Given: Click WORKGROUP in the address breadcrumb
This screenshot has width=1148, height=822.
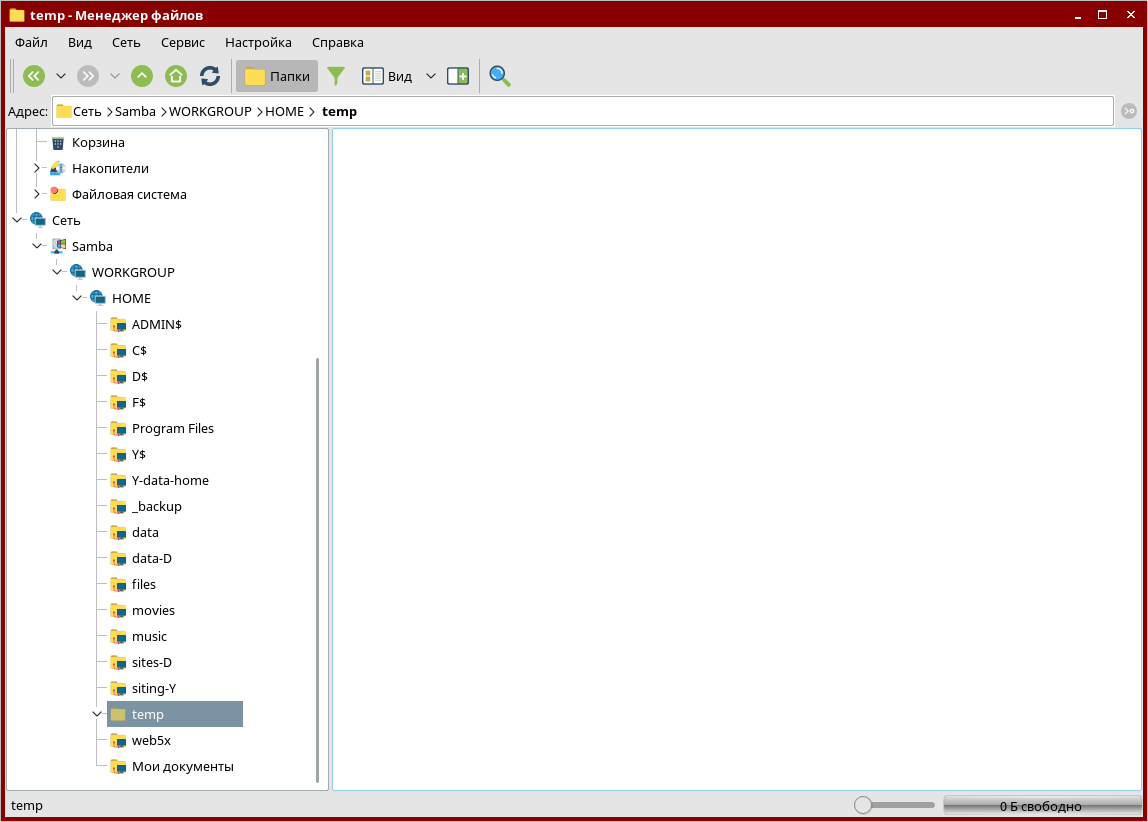Looking at the screenshot, I should tap(210, 112).
